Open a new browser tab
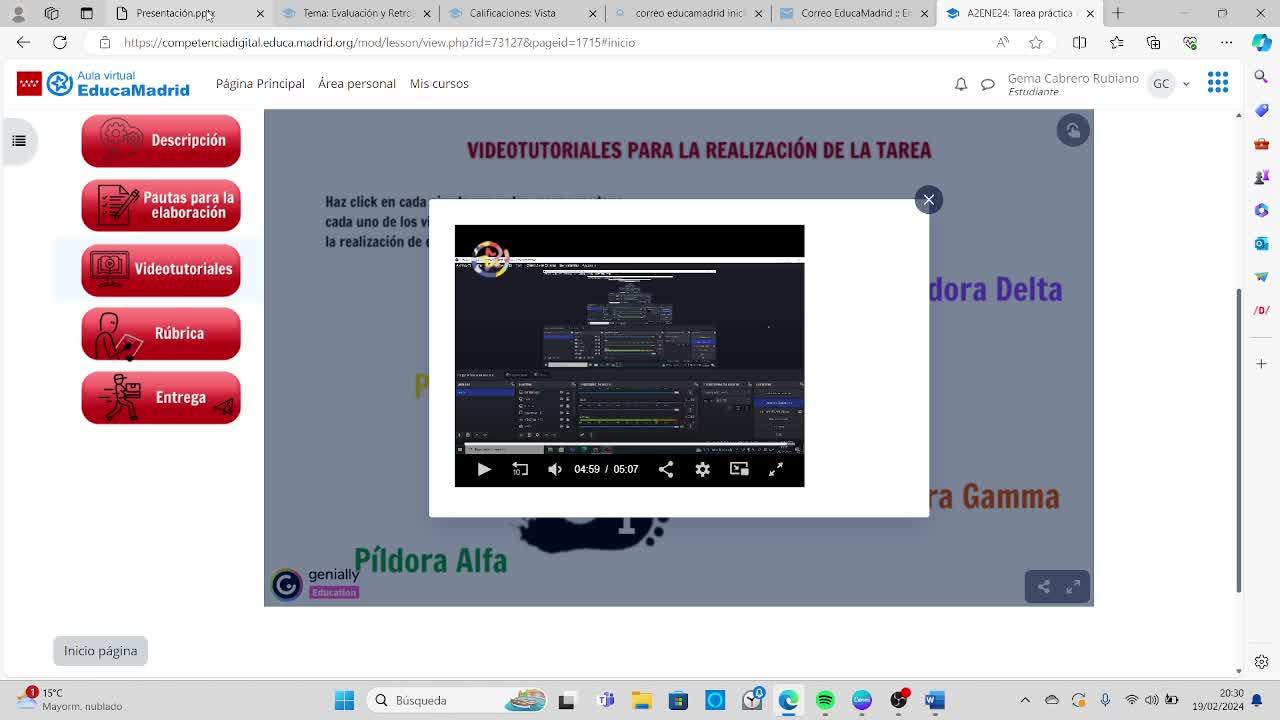This screenshot has height=720, width=1280. point(1118,13)
